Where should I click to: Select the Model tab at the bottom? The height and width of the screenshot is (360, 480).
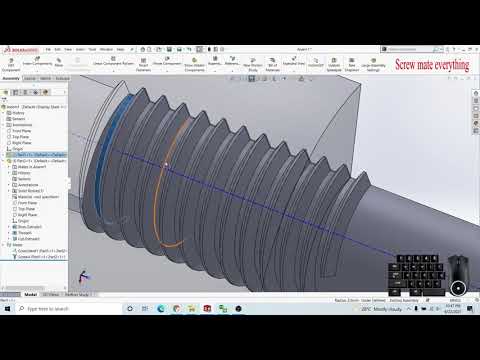[30, 295]
